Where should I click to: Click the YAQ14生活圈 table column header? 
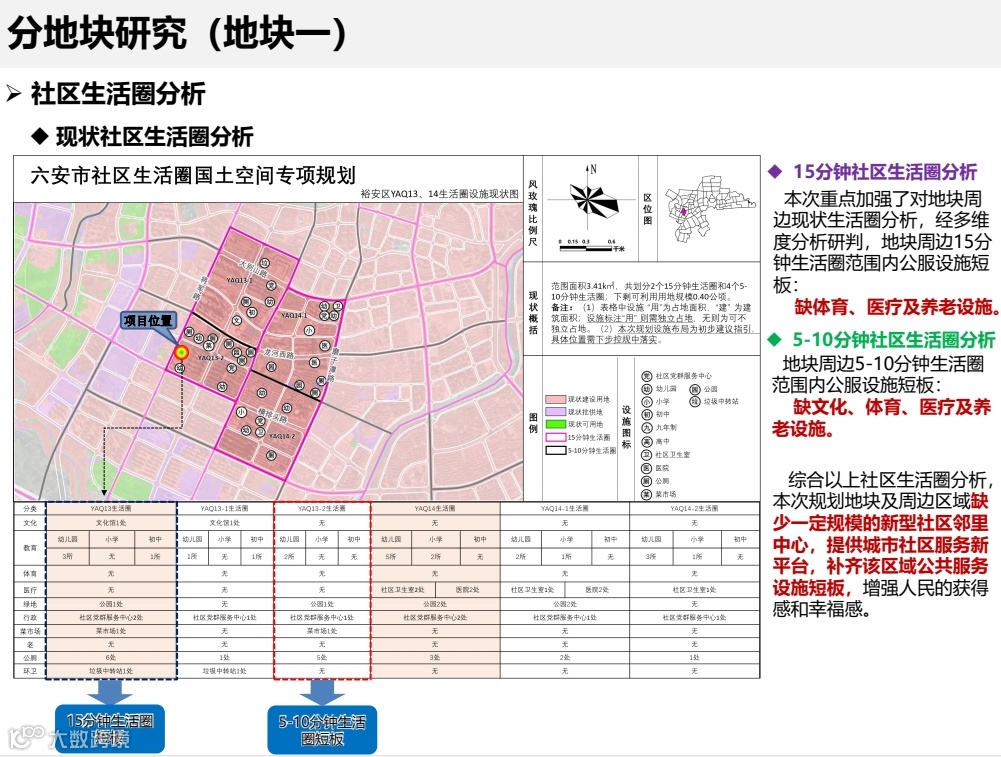coord(435,509)
